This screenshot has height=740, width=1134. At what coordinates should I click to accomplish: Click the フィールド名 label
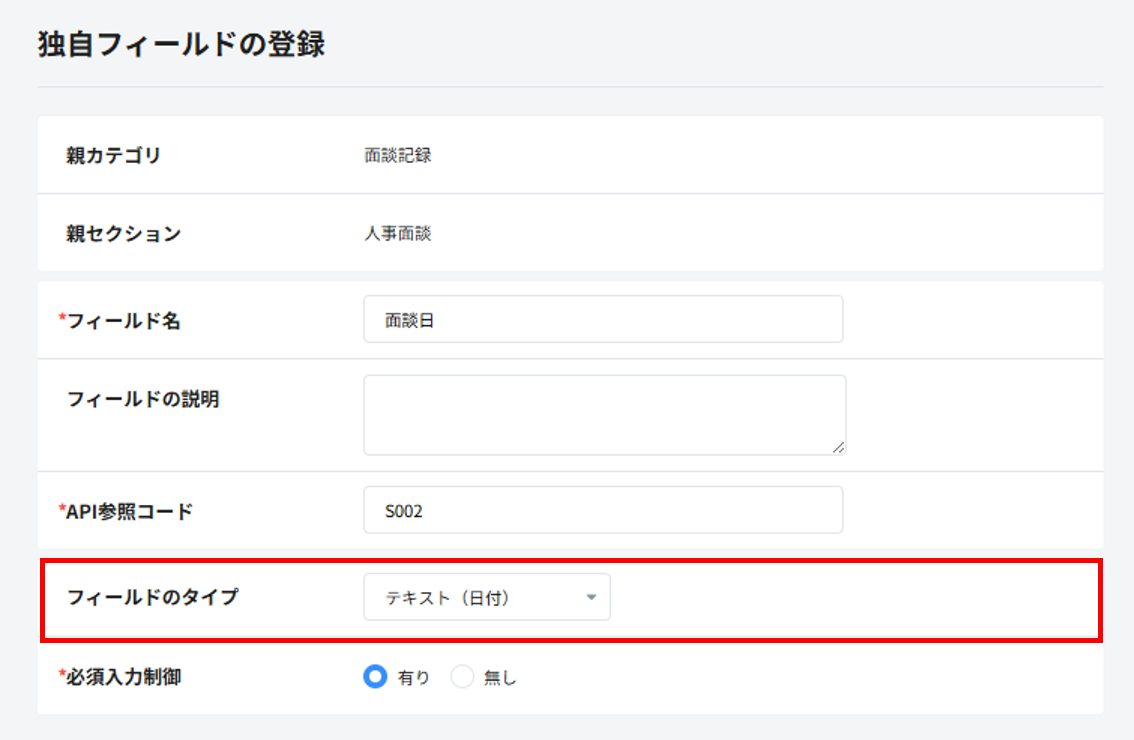click(123, 321)
